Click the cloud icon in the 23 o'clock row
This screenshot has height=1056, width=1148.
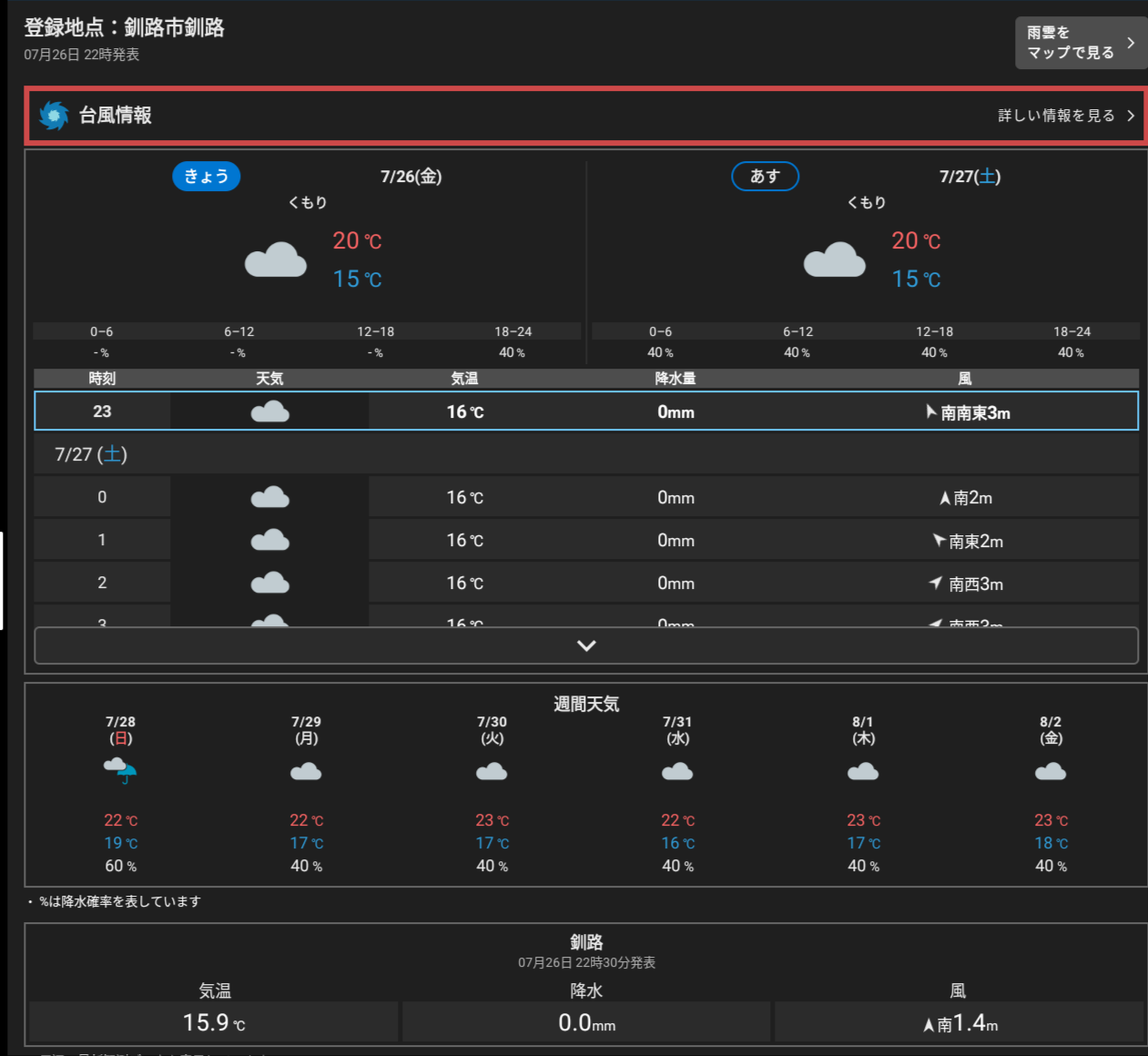tap(269, 412)
